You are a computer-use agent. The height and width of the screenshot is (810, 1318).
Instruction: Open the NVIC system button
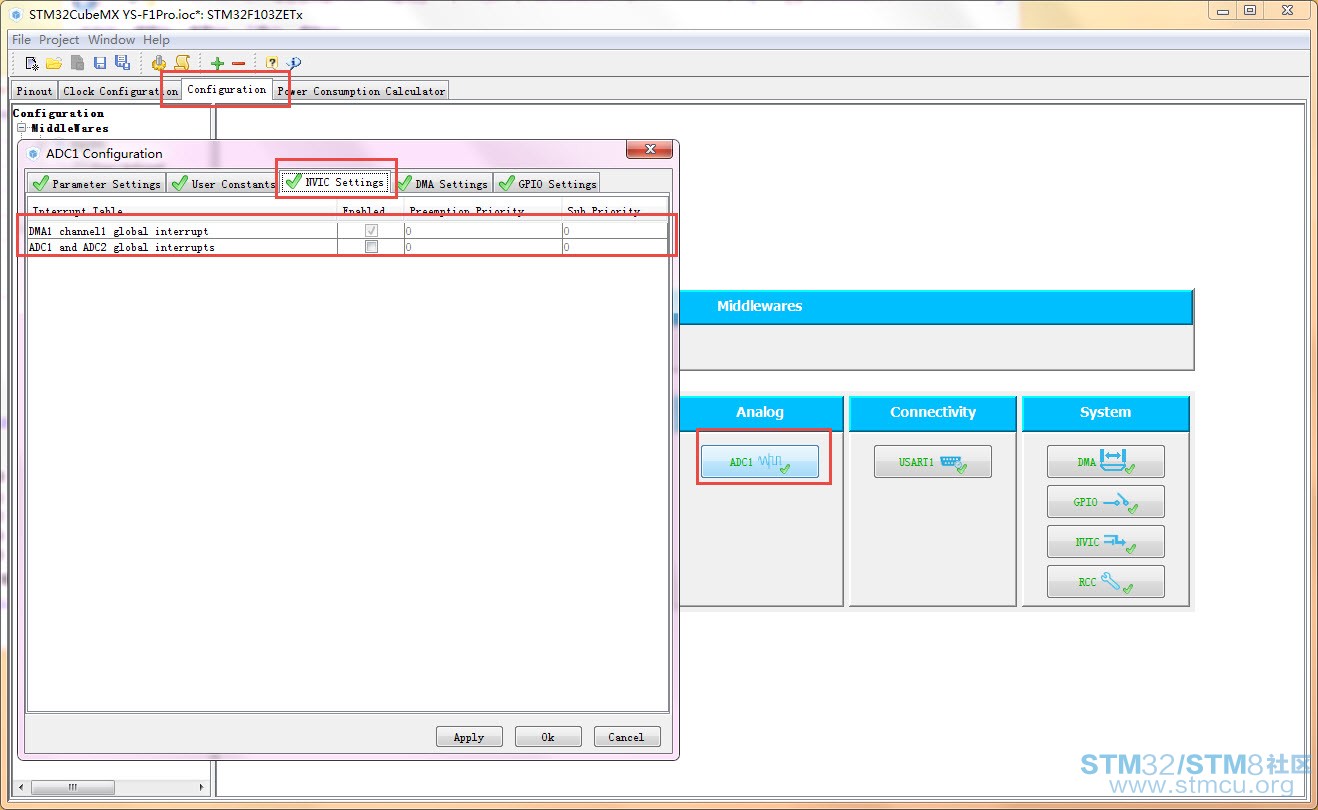point(1106,542)
